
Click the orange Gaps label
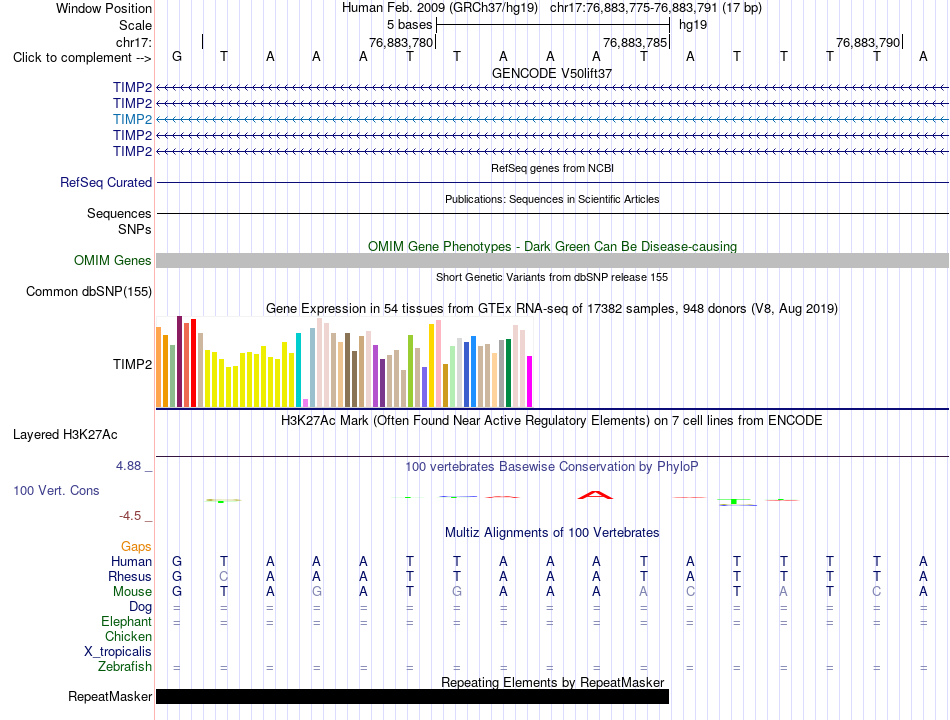pos(136,547)
